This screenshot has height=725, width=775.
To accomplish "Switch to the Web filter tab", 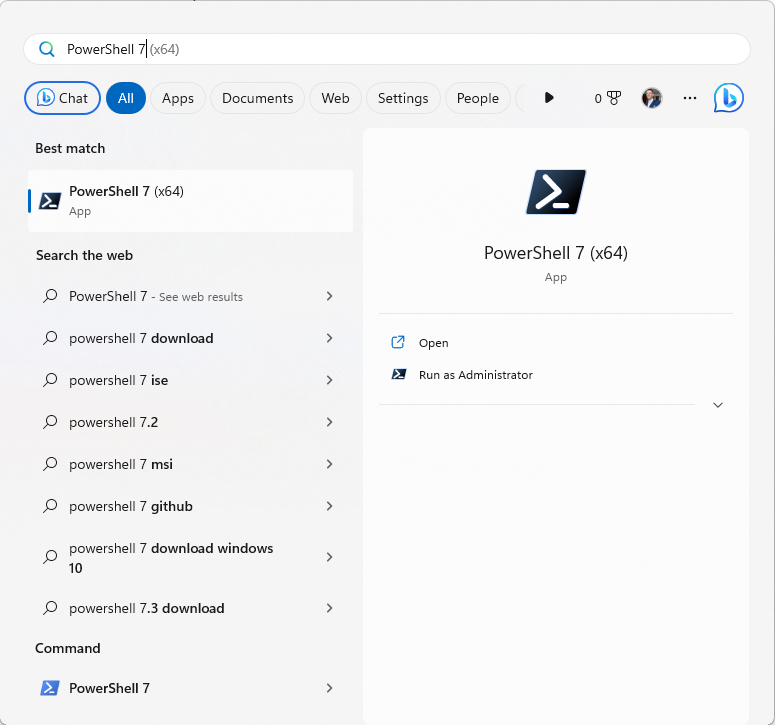I will coord(335,98).
